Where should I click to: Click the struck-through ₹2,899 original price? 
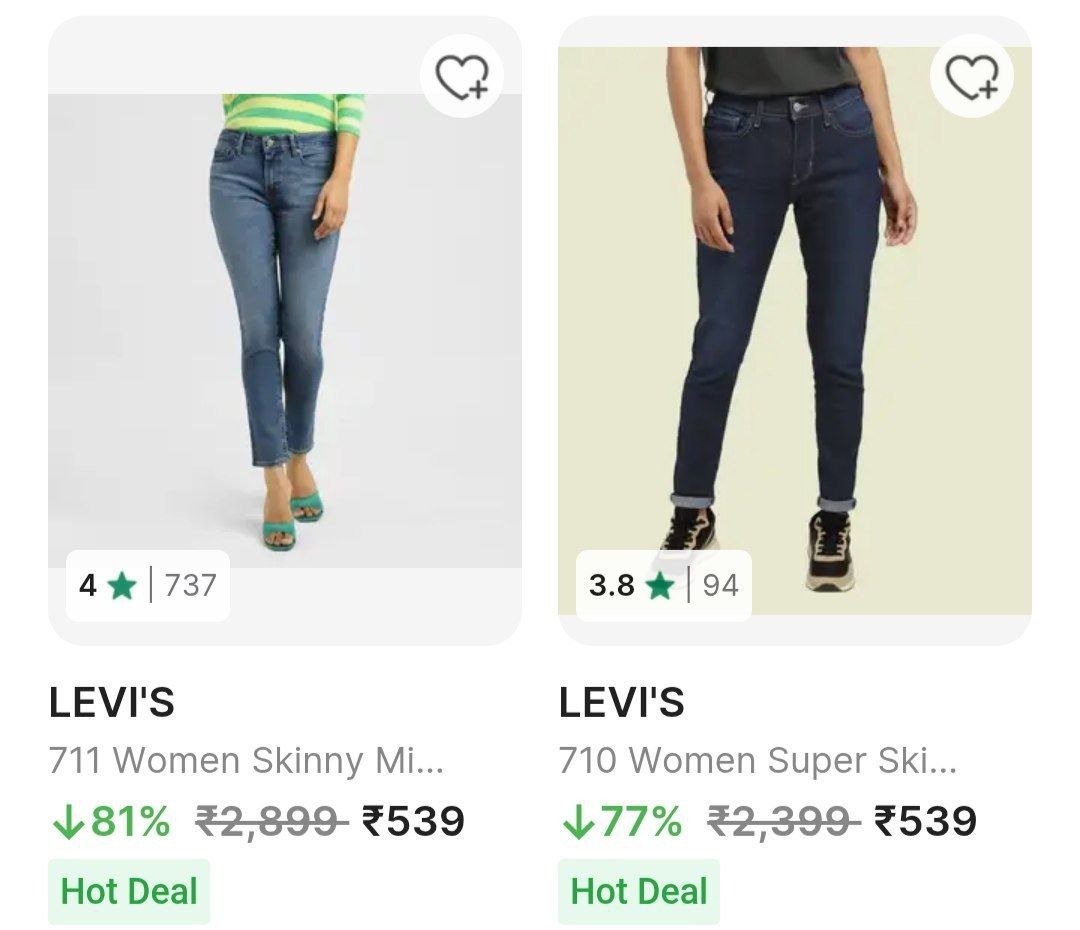(x=271, y=822)
